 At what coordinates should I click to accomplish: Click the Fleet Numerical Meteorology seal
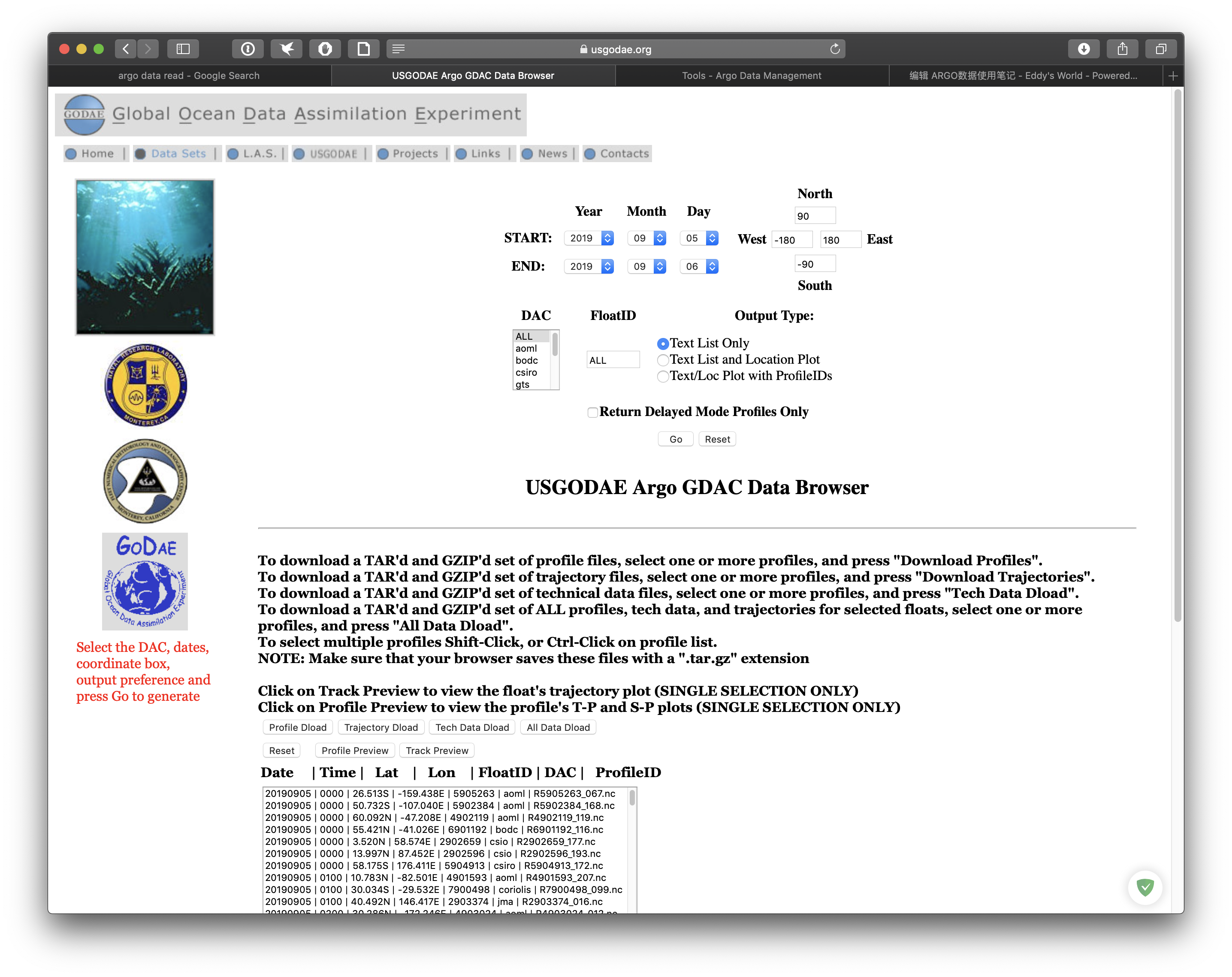pos(145,481)
